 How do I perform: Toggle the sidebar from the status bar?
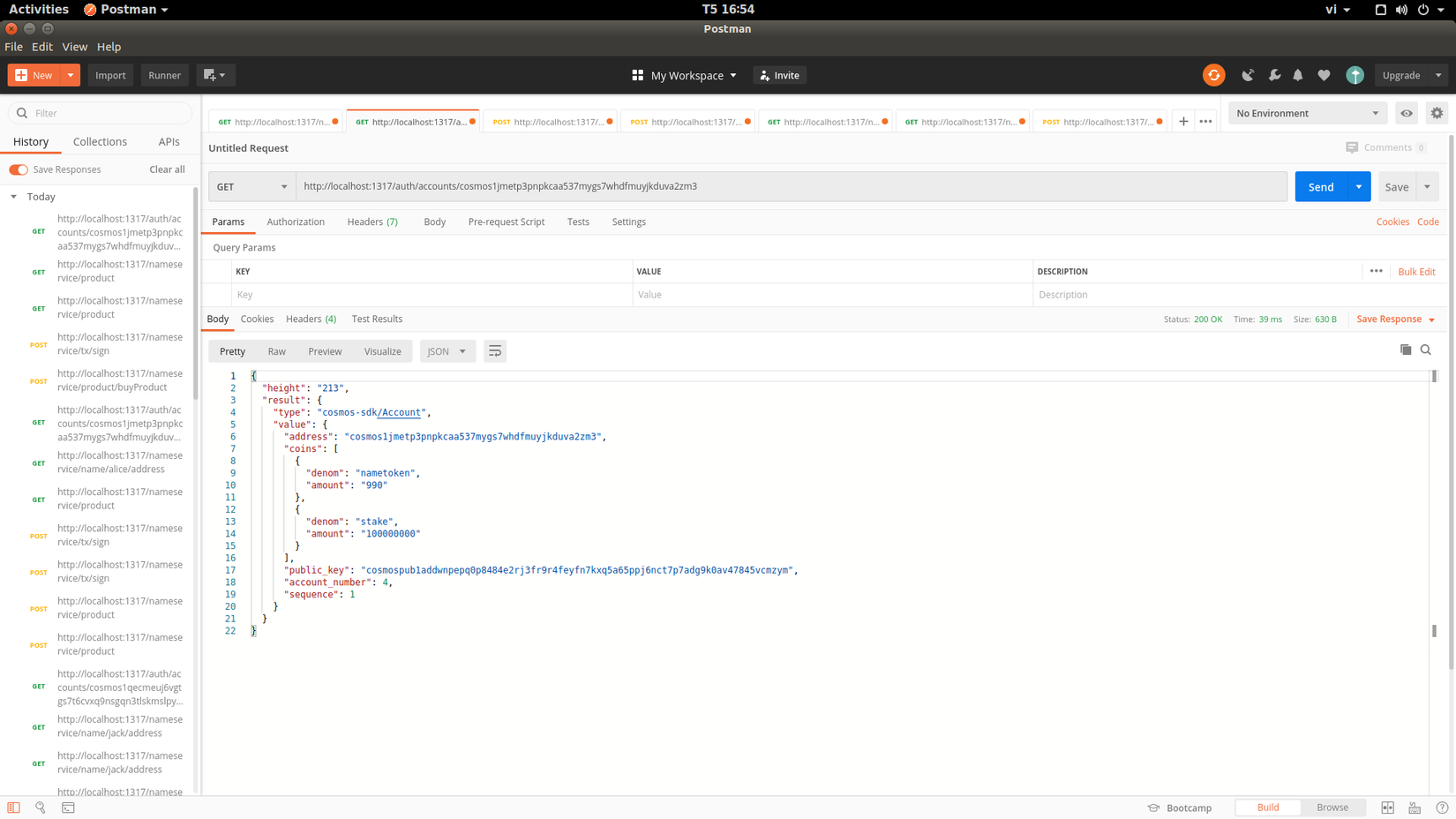click(13, 808)
